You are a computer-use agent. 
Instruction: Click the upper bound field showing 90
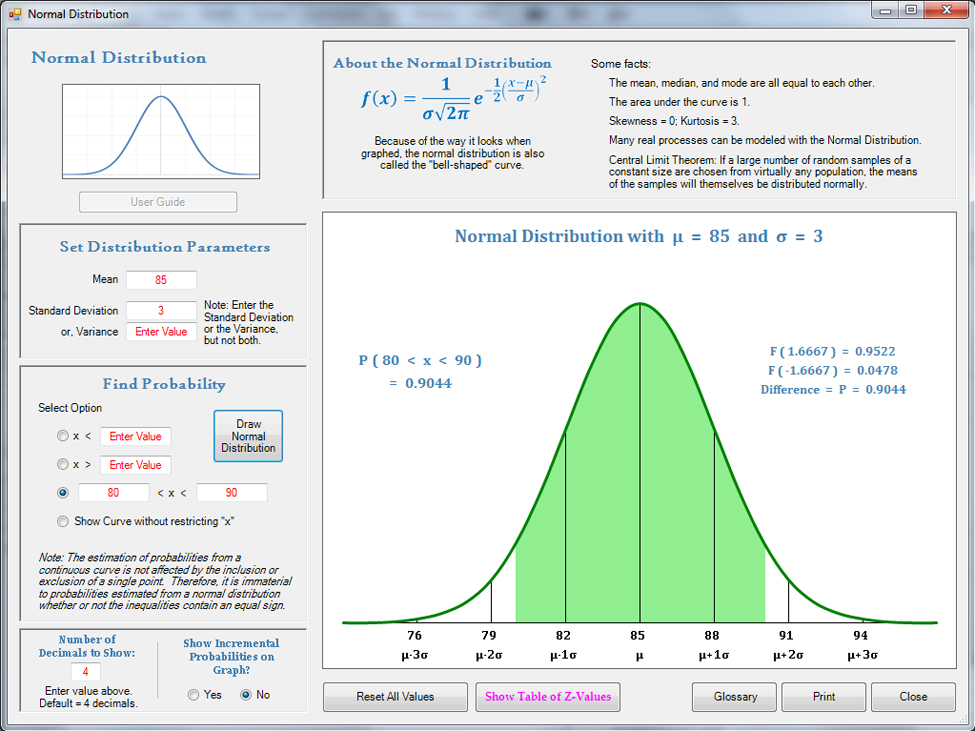click(x=232, y=493)
